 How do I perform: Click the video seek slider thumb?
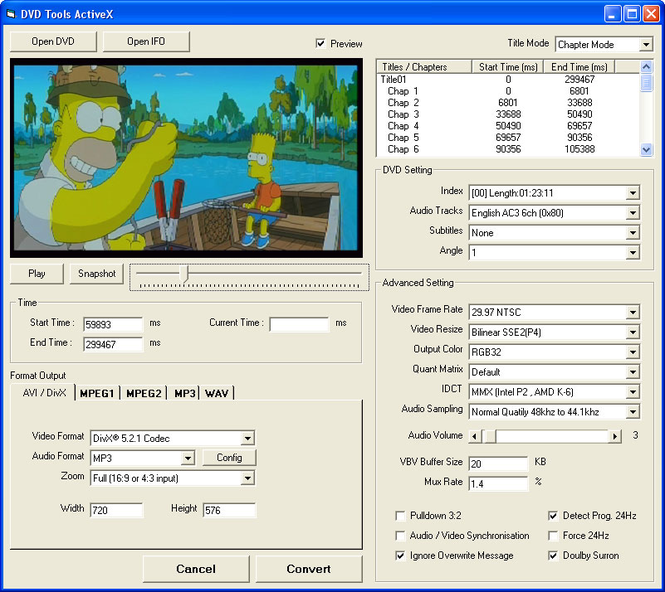184,274
